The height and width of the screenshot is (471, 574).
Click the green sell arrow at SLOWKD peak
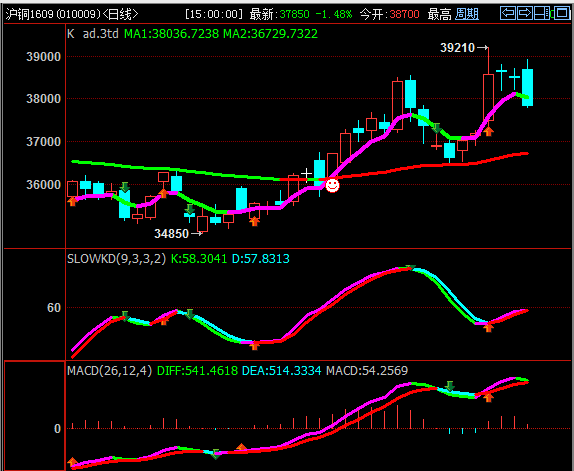point(411,268)
